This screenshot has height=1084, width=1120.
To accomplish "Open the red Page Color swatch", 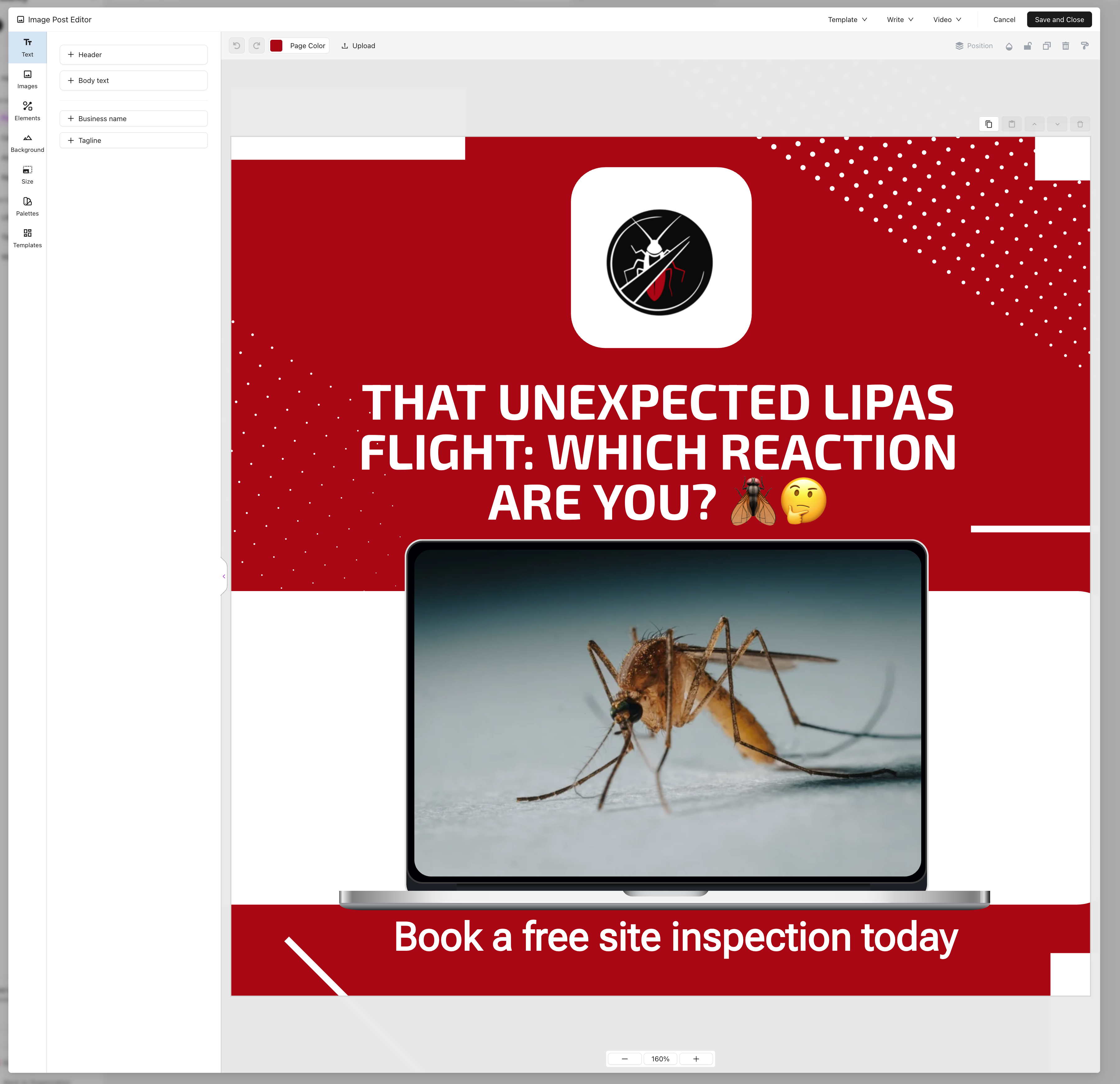I will pyautogui.click(x=276, y=46).
